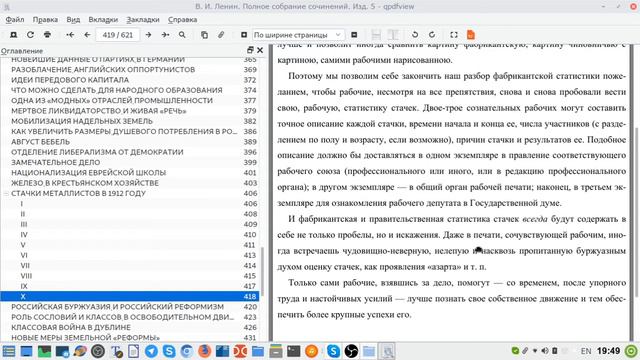Click the icon right of zoom combo box
Image resolution: width=640 pixels, height=360 pixels.
pyautogui.click(x=354, y=35)
